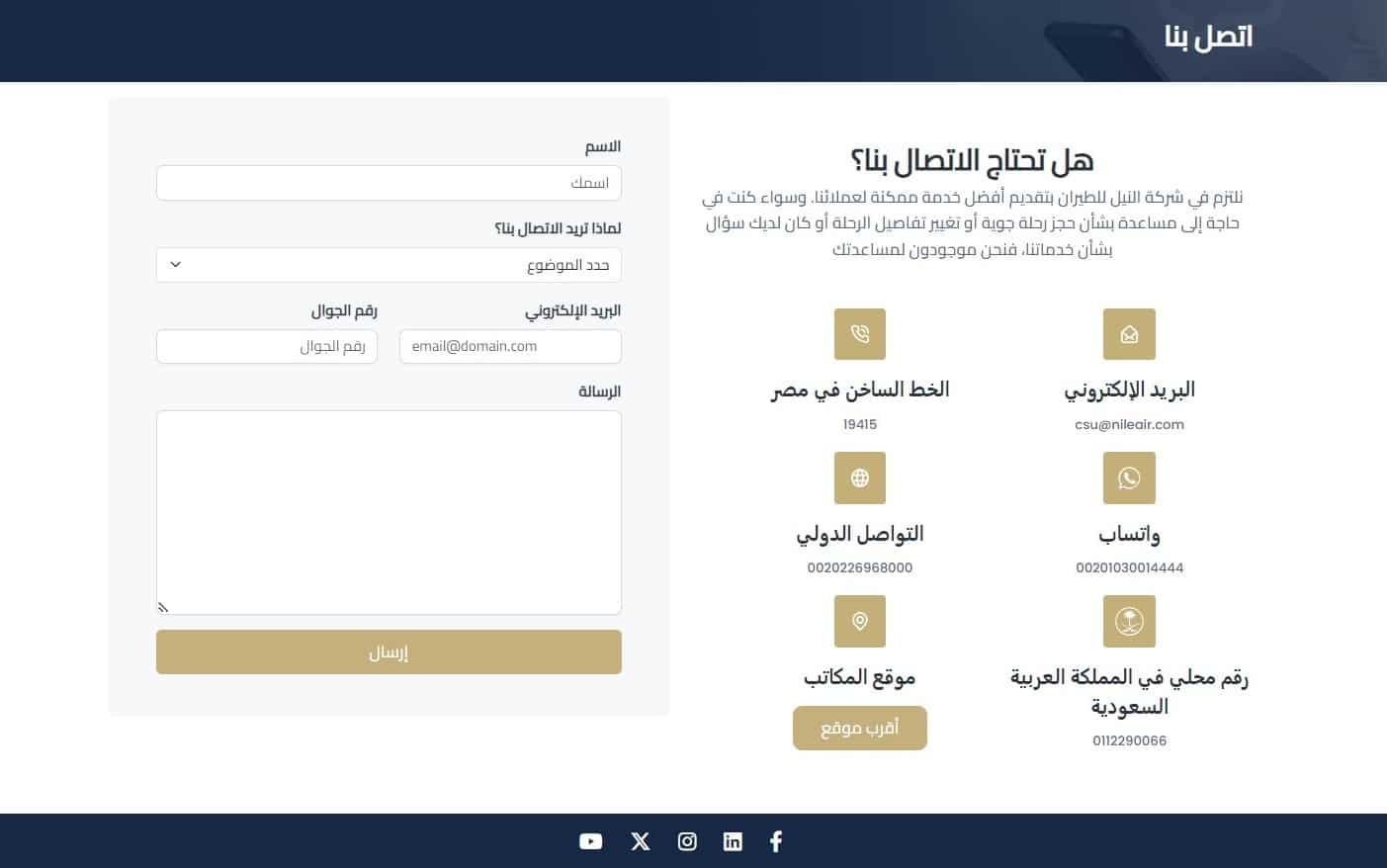This screenshot has height=868, width=1387.
Task: Click the أقرب موقع nearest location button
Action: [x=860, y=728]
